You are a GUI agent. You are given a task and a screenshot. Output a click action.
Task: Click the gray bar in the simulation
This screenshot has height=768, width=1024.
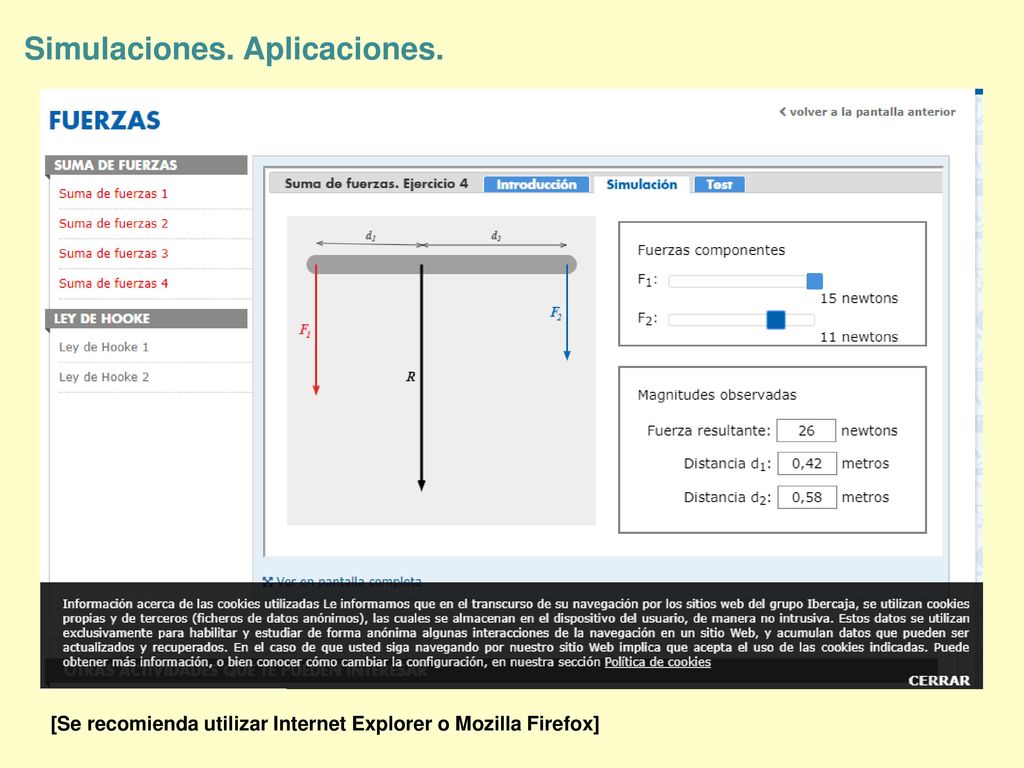[x=441, y=264]
